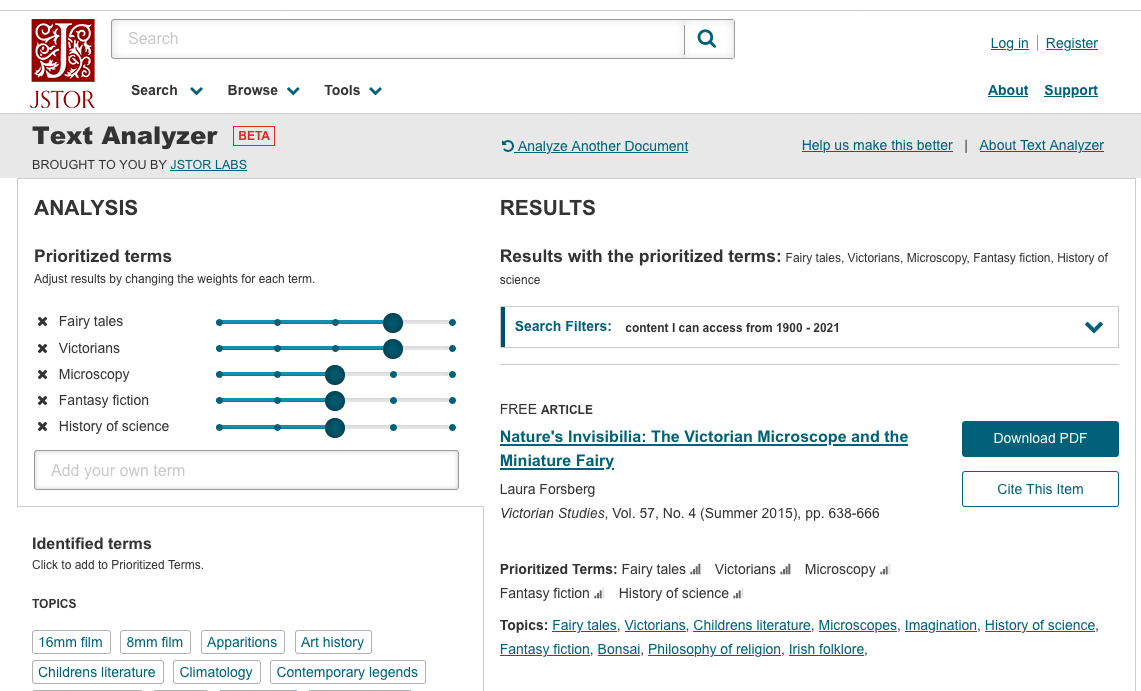This screenshot has width=1141, height=691.
Task: Add Climatology topic to prioritized terms
Action: (x=216, y=672)
